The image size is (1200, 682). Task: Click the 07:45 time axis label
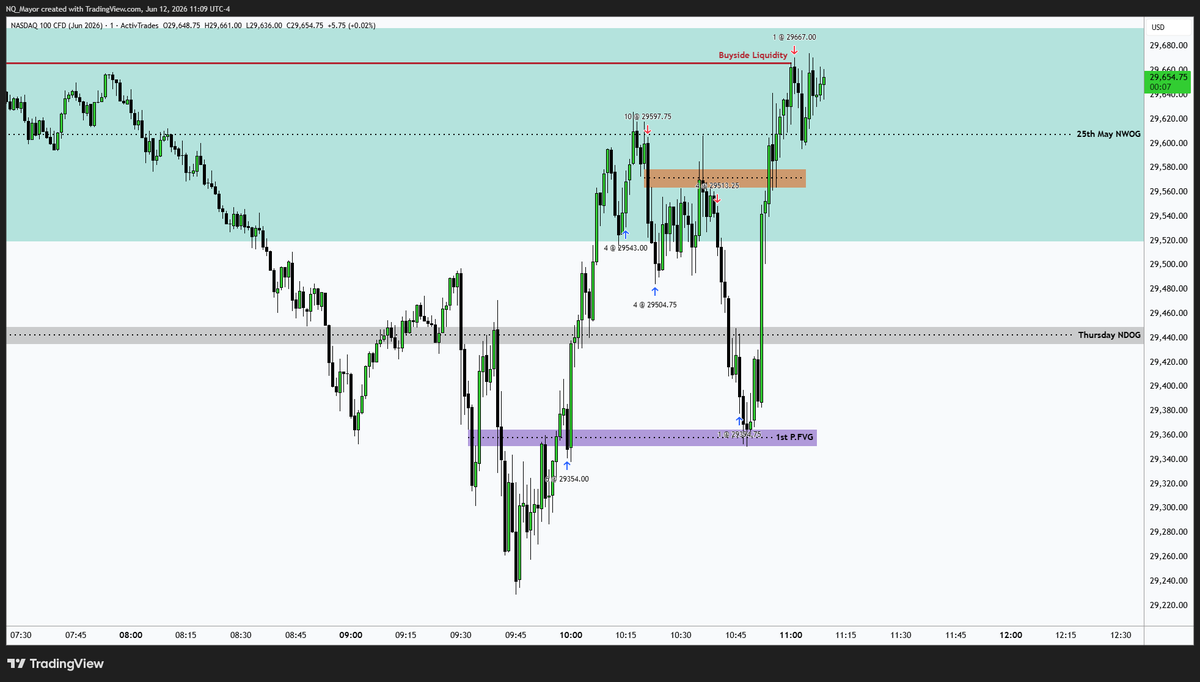(75, 635)
